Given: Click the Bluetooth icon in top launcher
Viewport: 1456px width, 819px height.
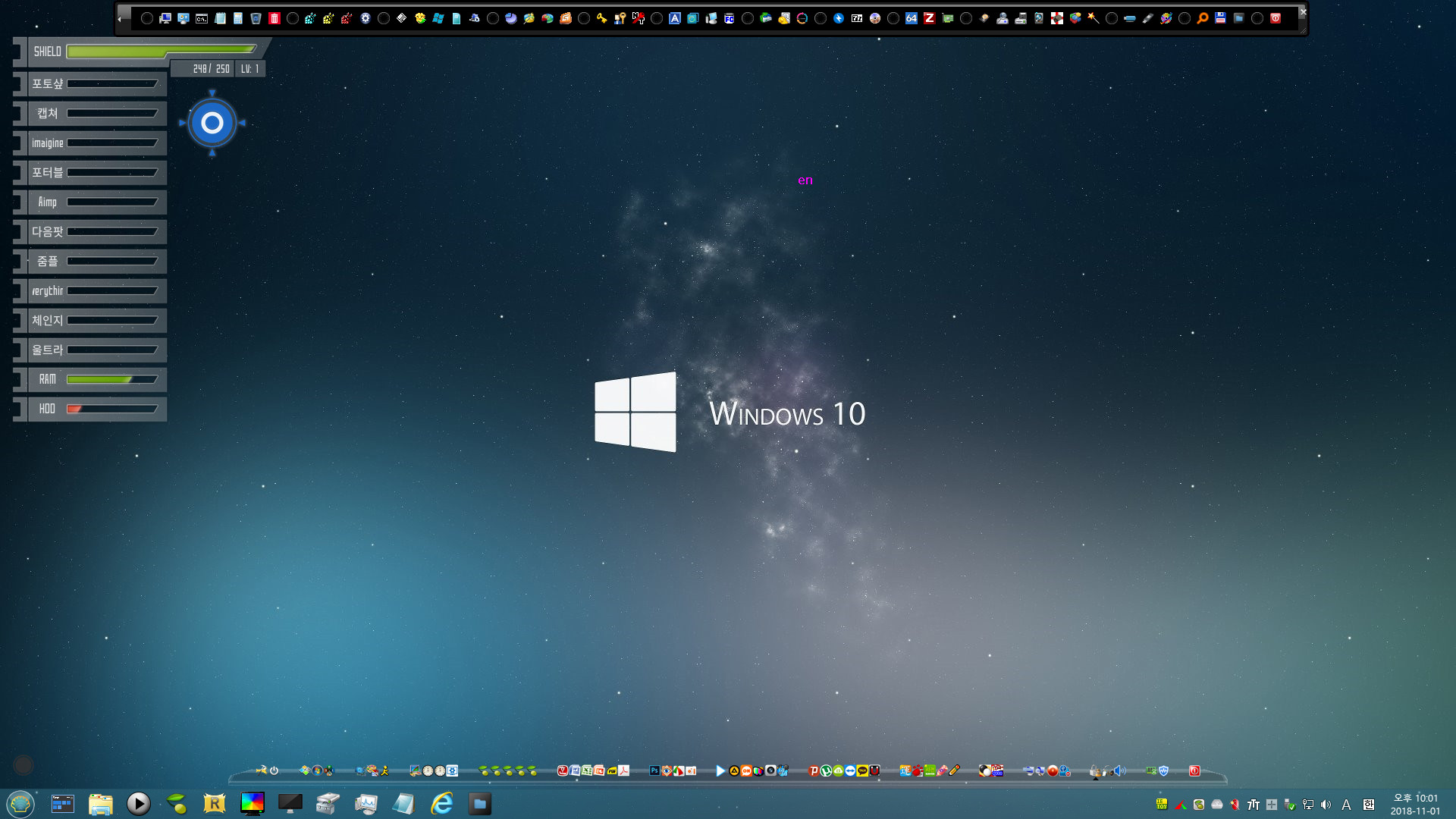Looking at the screenshot, I should pyautogui.click(x=839, y=18).
